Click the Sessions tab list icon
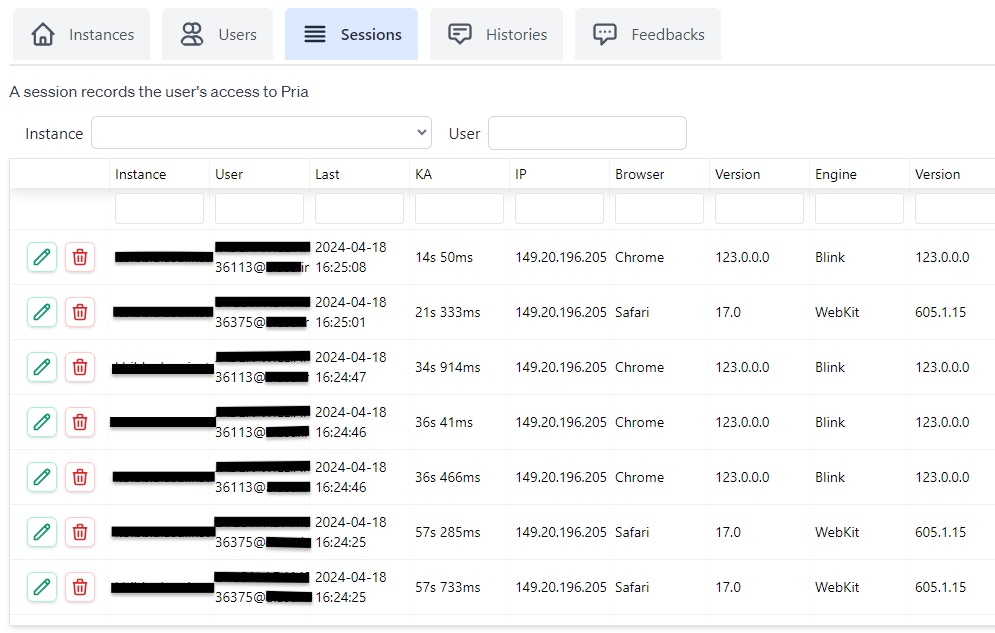The width and height of the screenshot is (995, 633). (313, 33)
